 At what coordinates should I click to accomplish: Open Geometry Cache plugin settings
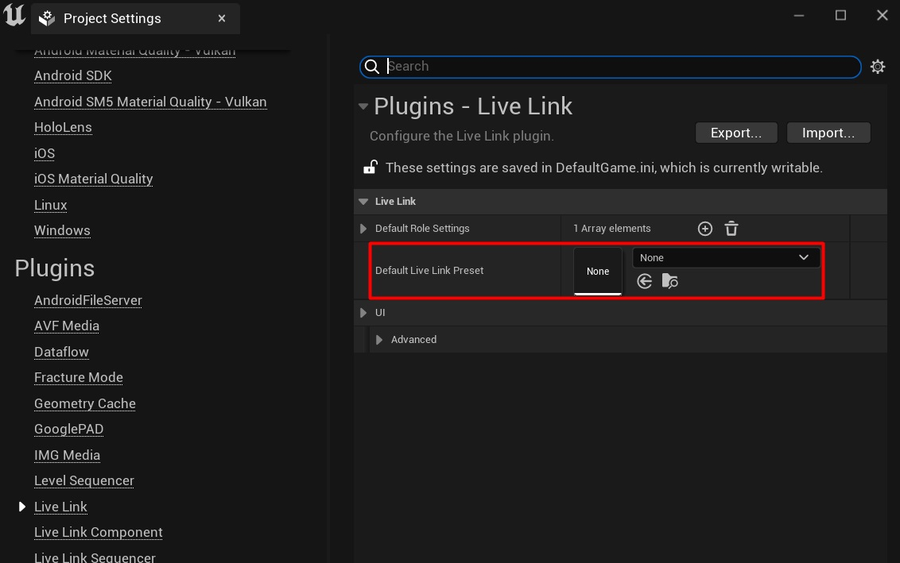(85, 403)
